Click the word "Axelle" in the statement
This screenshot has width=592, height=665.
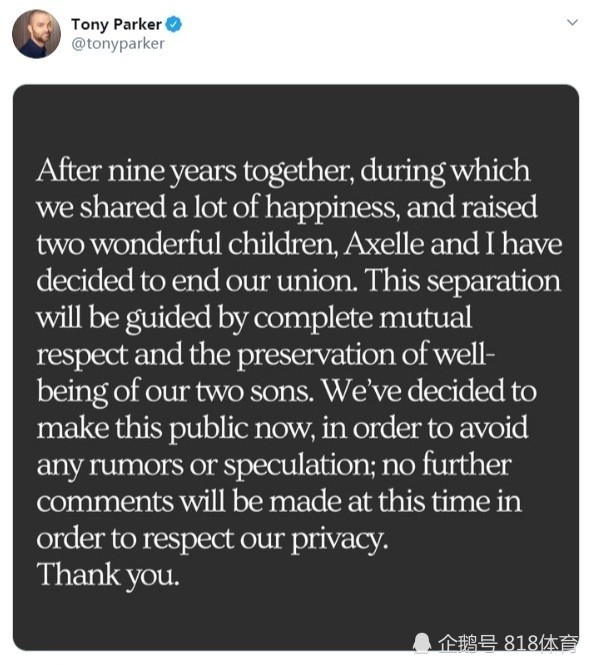(384, 245)
